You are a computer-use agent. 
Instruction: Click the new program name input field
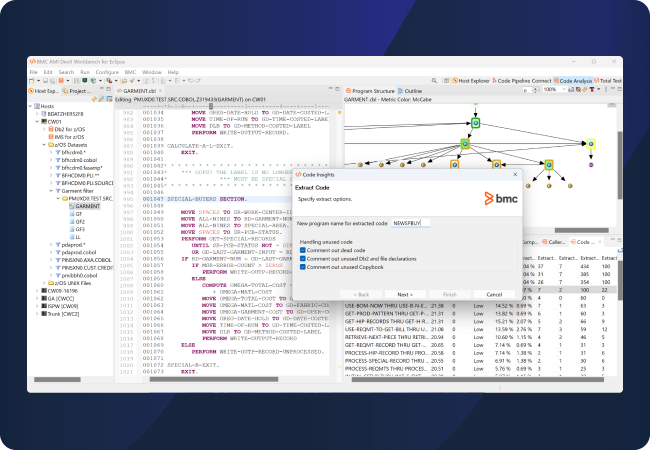[412, 222]
